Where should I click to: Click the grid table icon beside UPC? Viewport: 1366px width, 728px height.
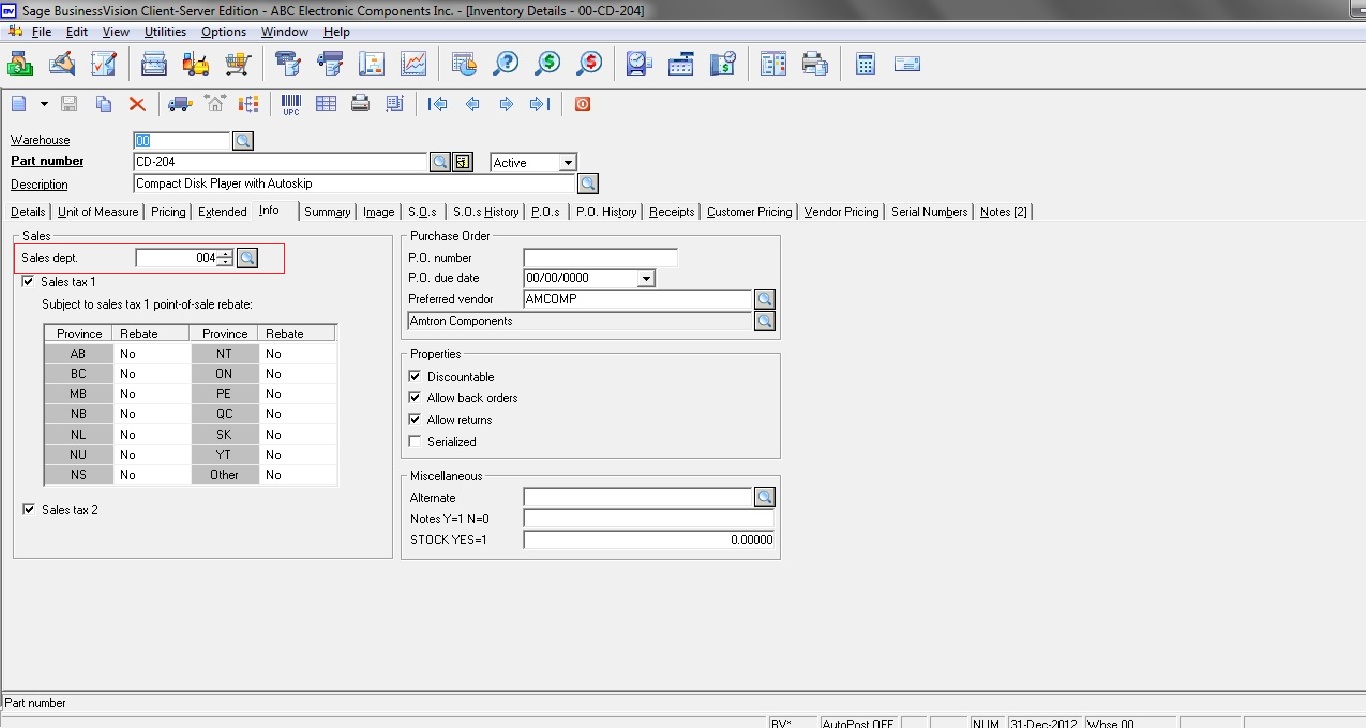point(326,104)
